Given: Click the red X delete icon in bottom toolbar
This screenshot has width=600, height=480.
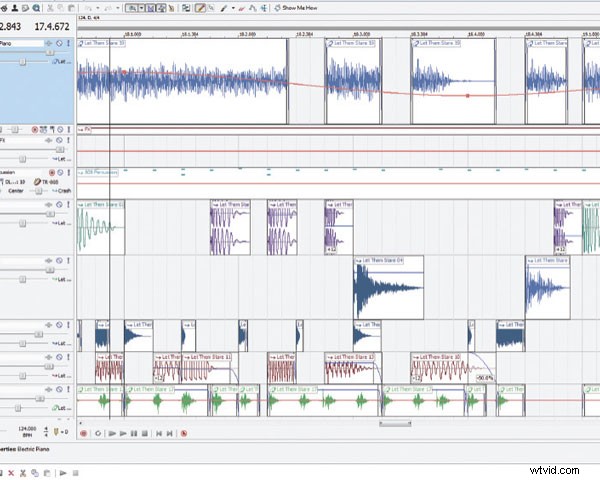Looking at the screenshot, I should click(x=11, y=473).
